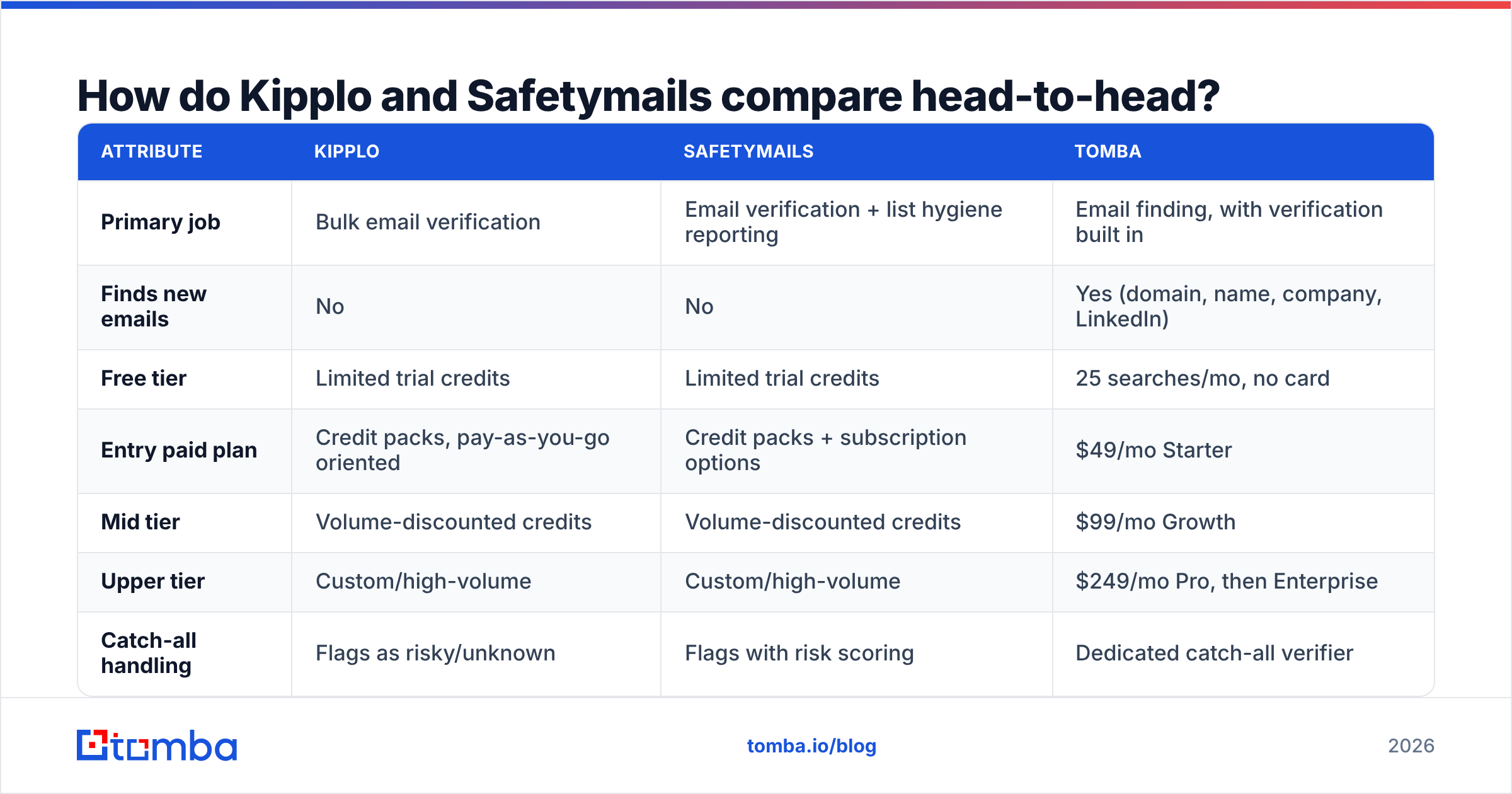Screen dimensions: 1512x794
Task: Click the 'How do Kipplo and Safetymails' heading
Action: 648,96
